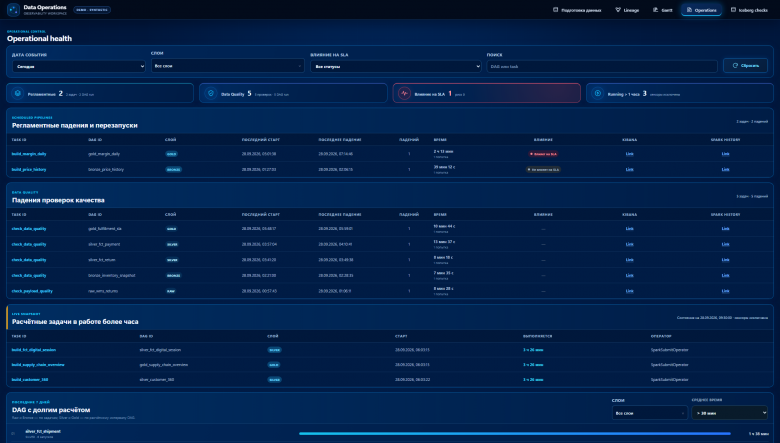
Task: Open check_data_quality for gold_fulfillment_sla
Action: coord(29,229)
